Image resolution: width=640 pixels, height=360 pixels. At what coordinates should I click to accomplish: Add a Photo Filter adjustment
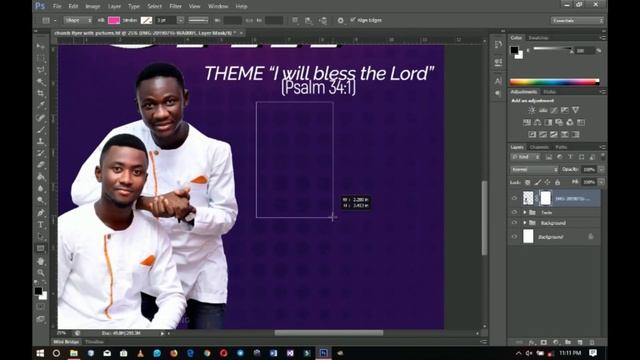(x=559, y=122)
